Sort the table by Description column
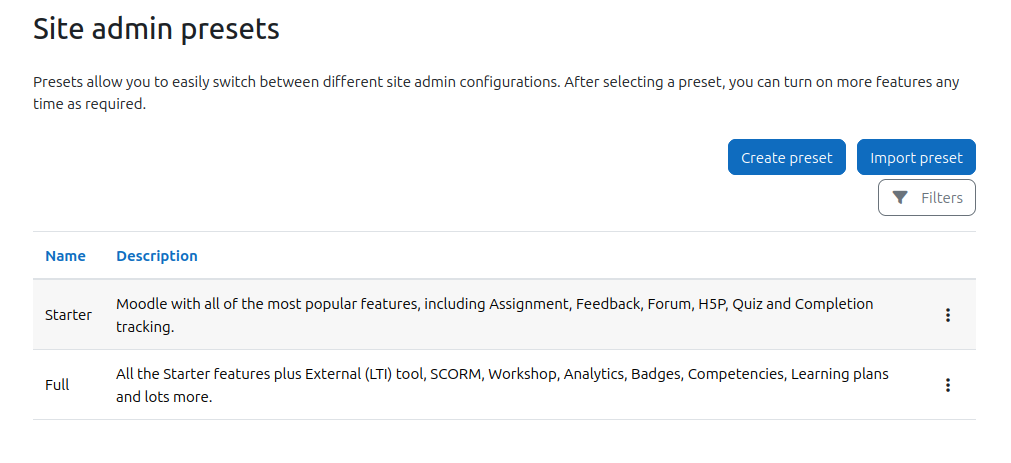 157,256
